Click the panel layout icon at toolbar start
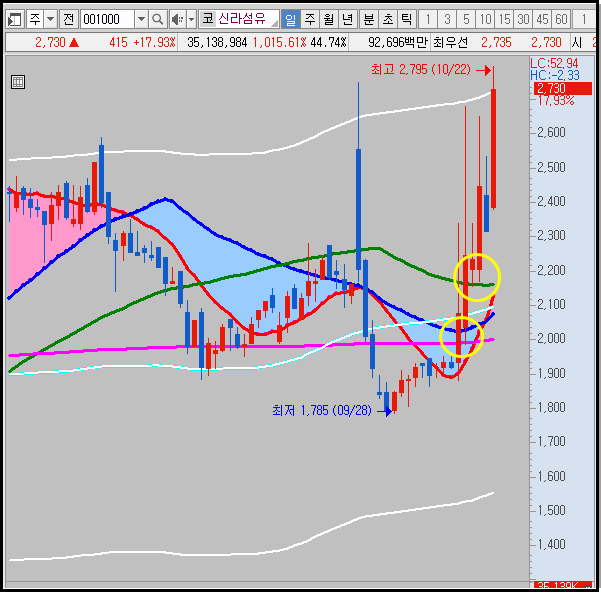The image size is (601, 592). point(15,19)
